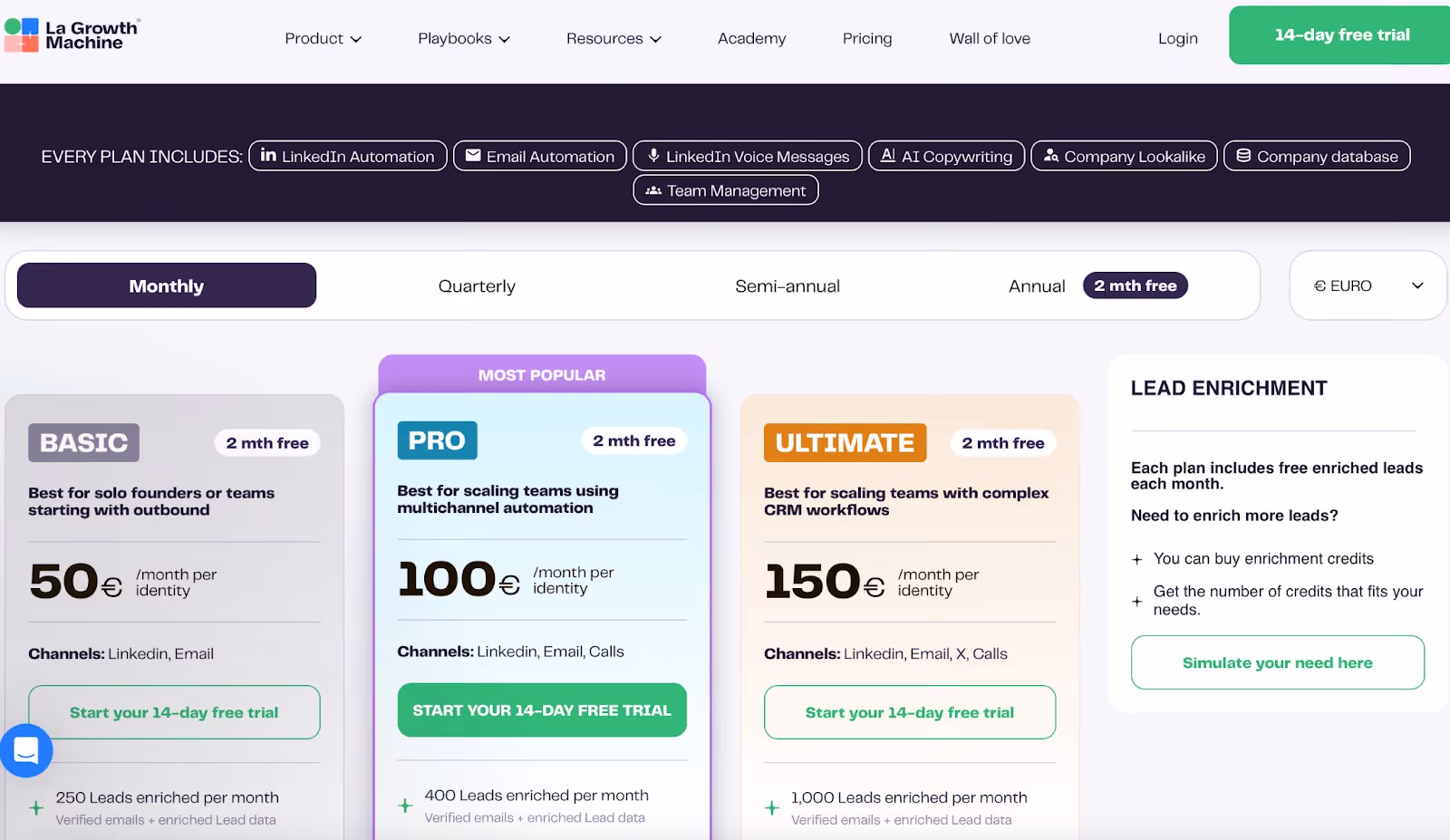Open the EURO currency selector
The width and height of the screenshot is (1450, 840).
coord(1367,285)
